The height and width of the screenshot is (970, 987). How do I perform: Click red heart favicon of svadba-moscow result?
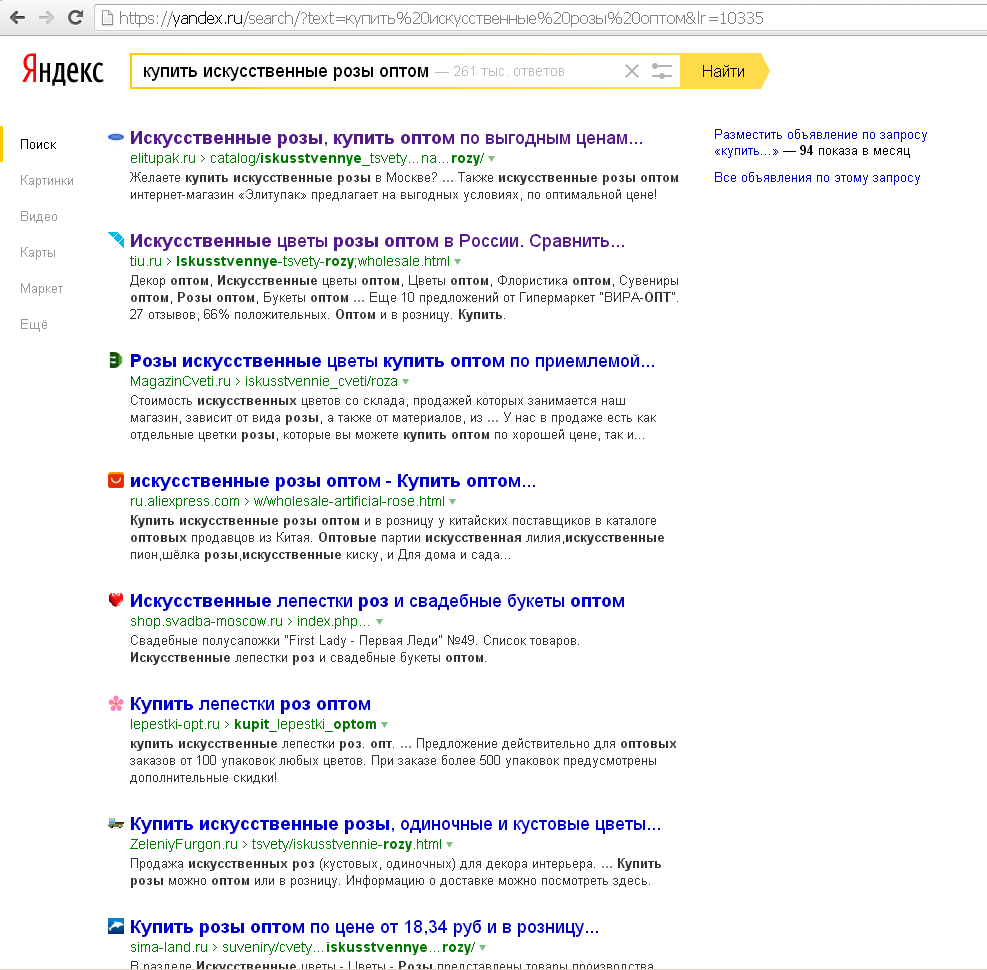pyautogui.click(x=116, y=601)
